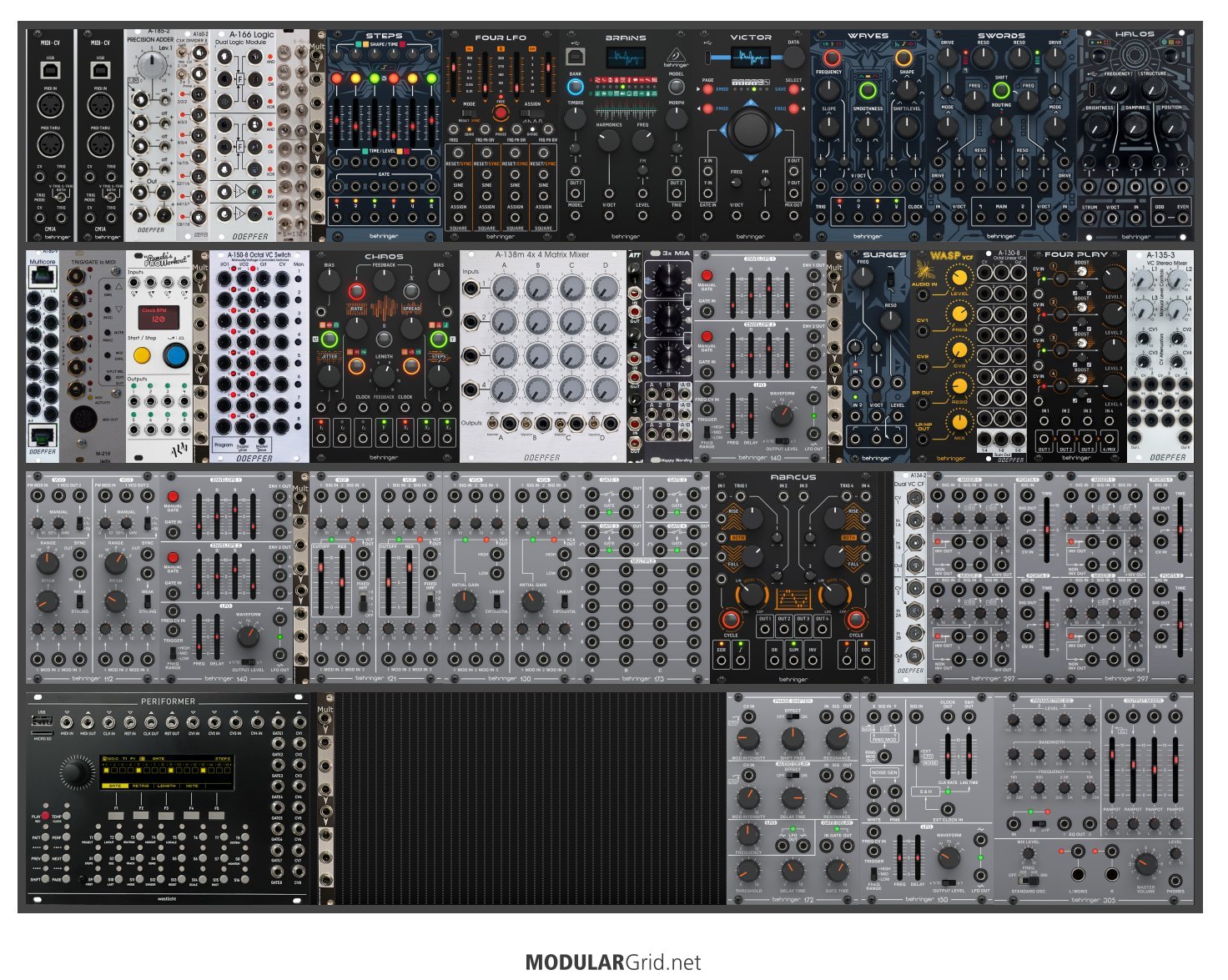
Task: Toggle the STANDARD OSC switch on the 305
Action: point(1030,879)
